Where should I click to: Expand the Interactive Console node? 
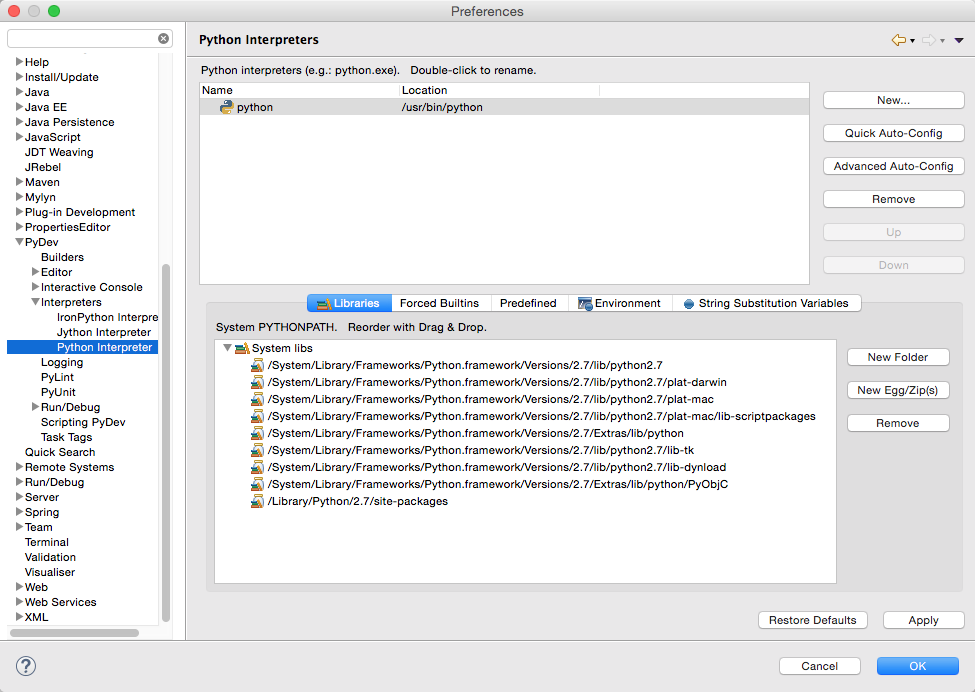tap(35, 287)
